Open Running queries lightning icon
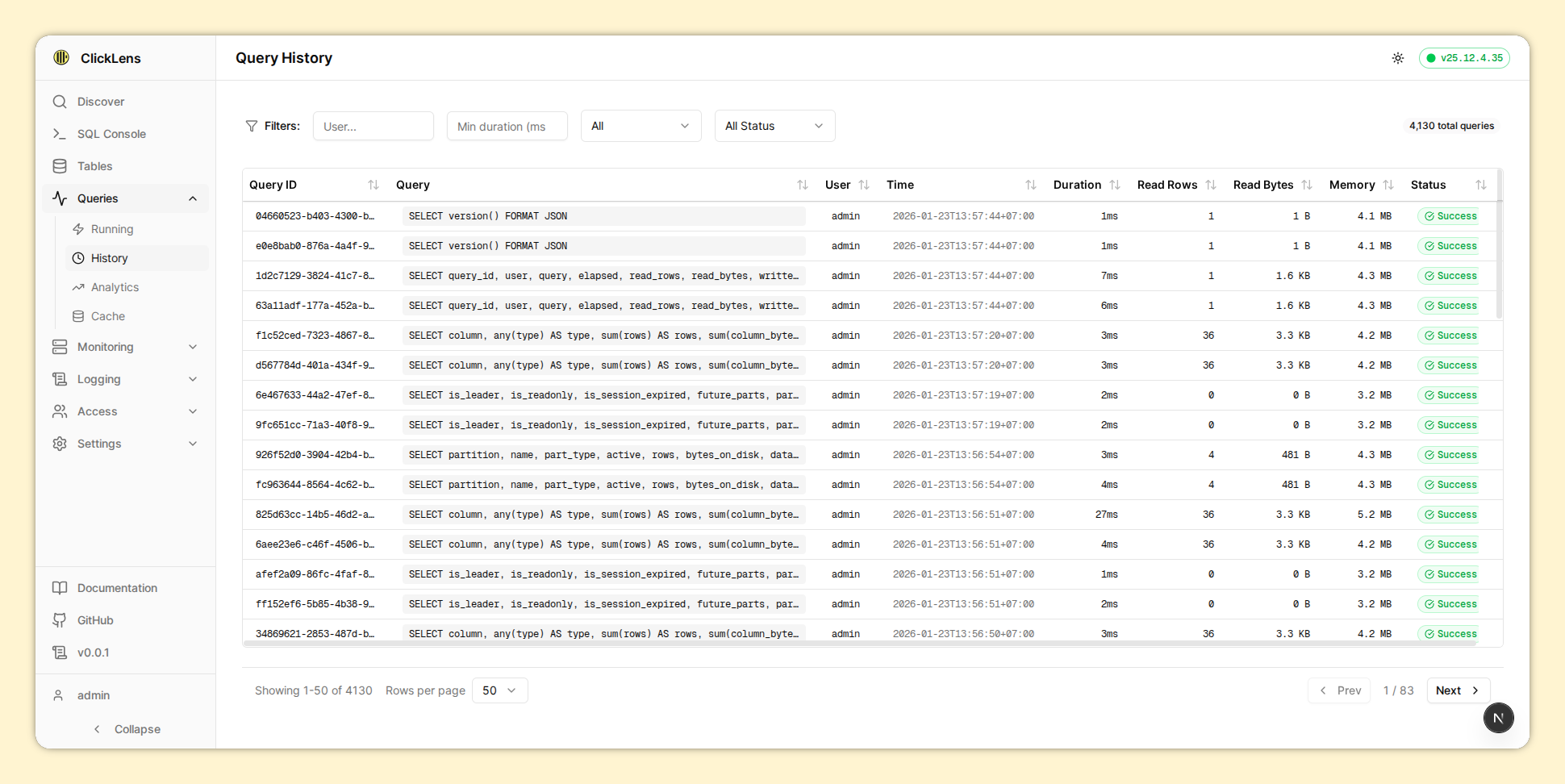Viewport: 1565px width, 784px height. (x=78, y=229)
